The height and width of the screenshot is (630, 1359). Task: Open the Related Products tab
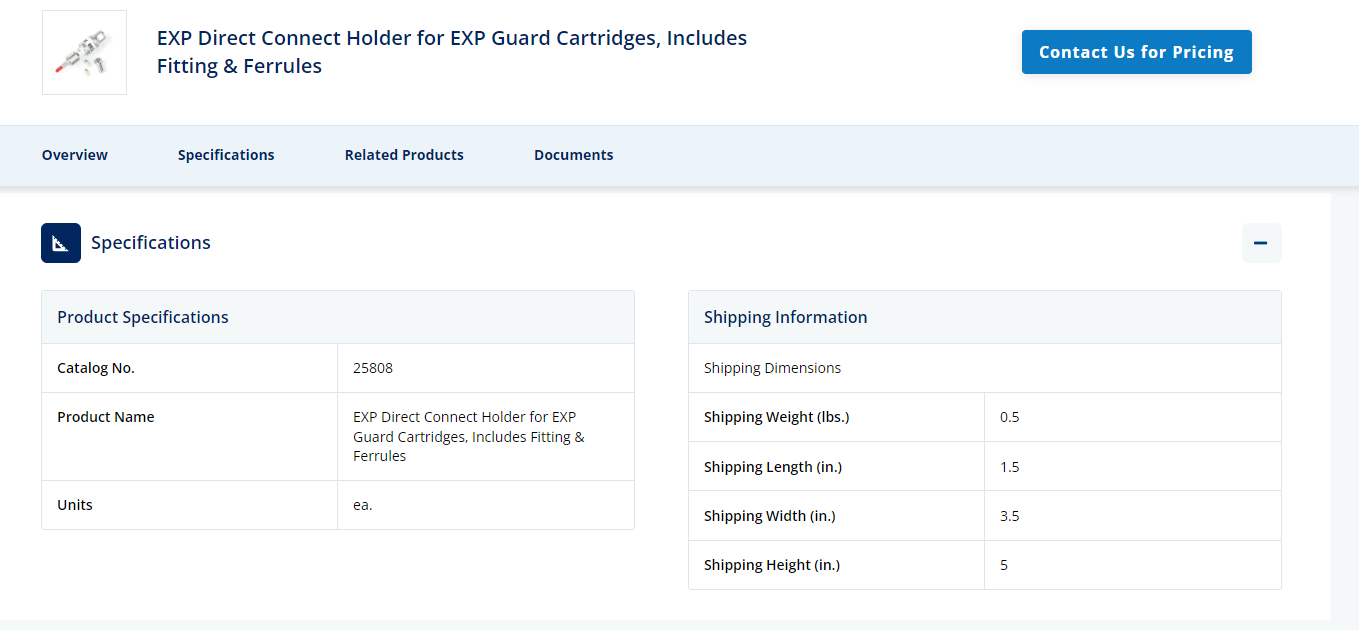coord(404,155)
